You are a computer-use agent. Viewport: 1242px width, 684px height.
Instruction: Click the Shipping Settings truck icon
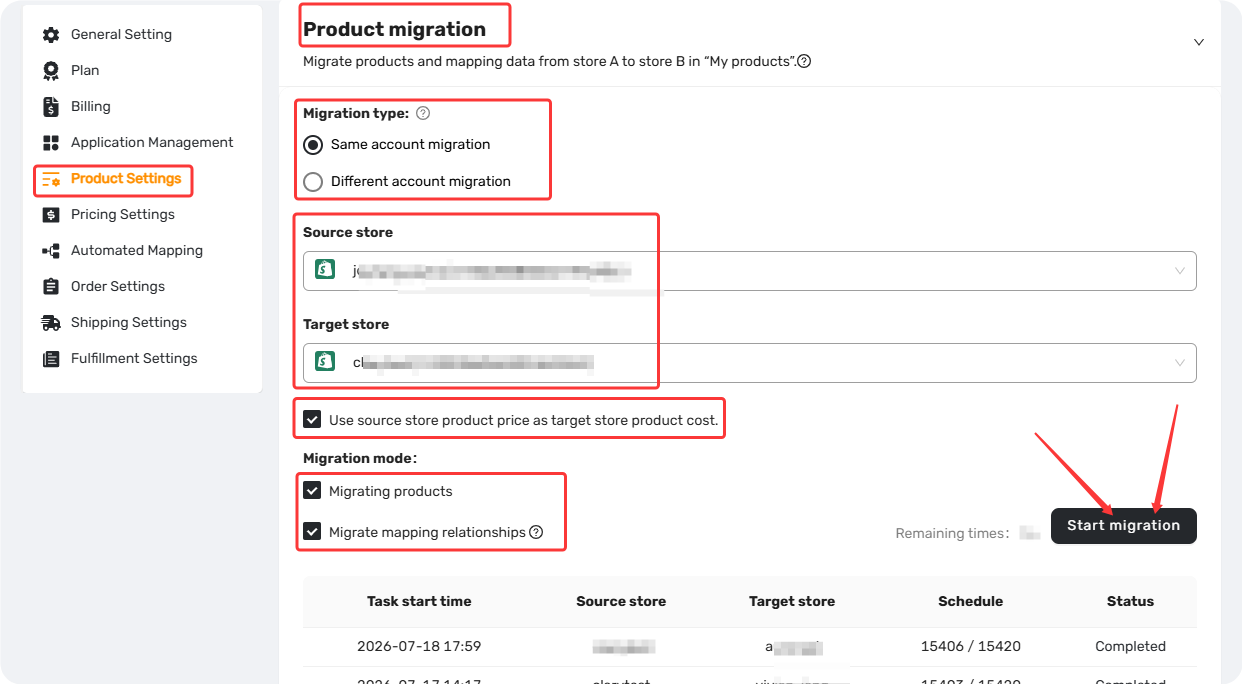click(x=51, y=323)
